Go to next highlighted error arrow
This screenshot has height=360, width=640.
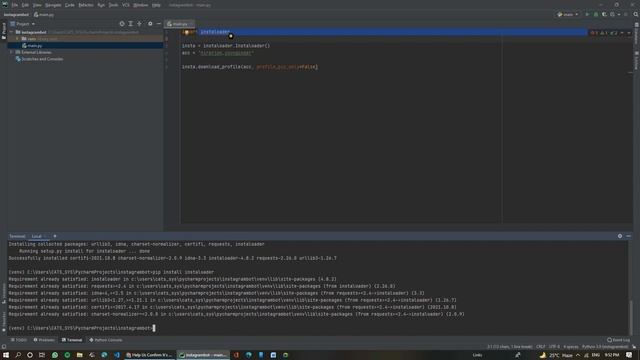tap(629, 33)
